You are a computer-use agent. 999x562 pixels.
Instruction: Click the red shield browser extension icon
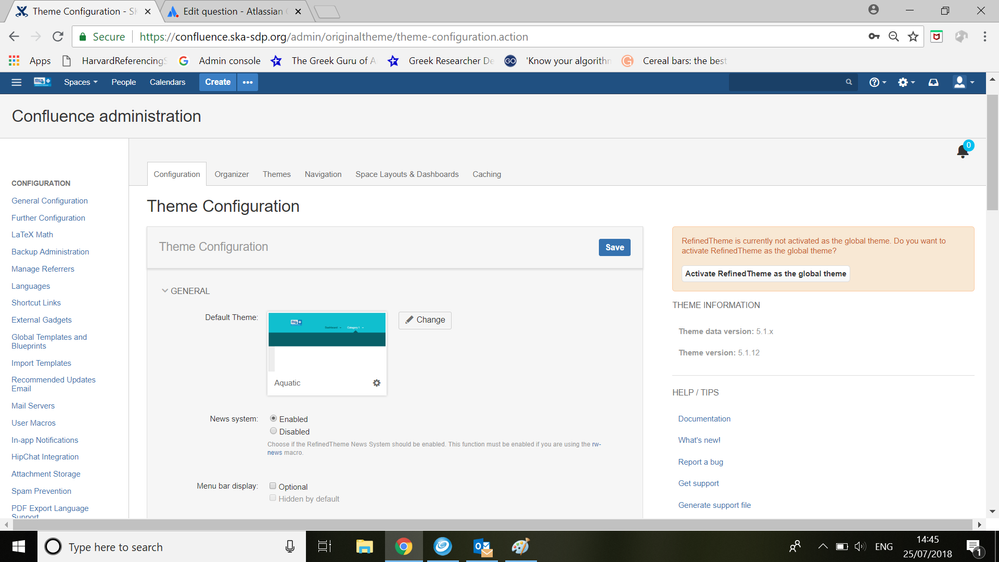click(x=937, y=37)
